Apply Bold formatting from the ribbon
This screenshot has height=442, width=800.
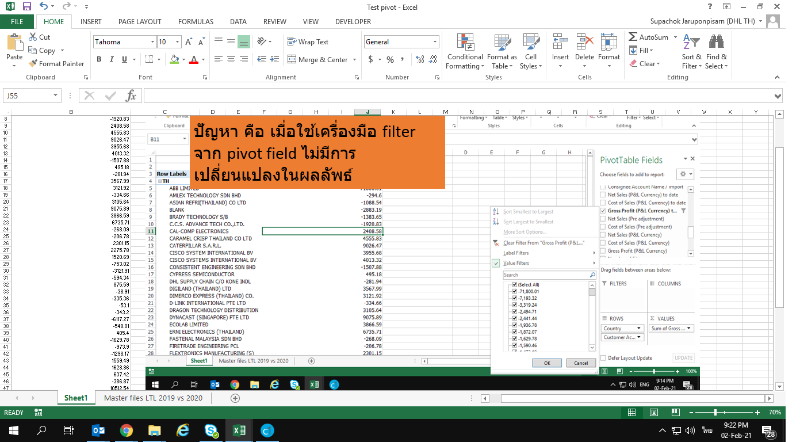[97, 60]
